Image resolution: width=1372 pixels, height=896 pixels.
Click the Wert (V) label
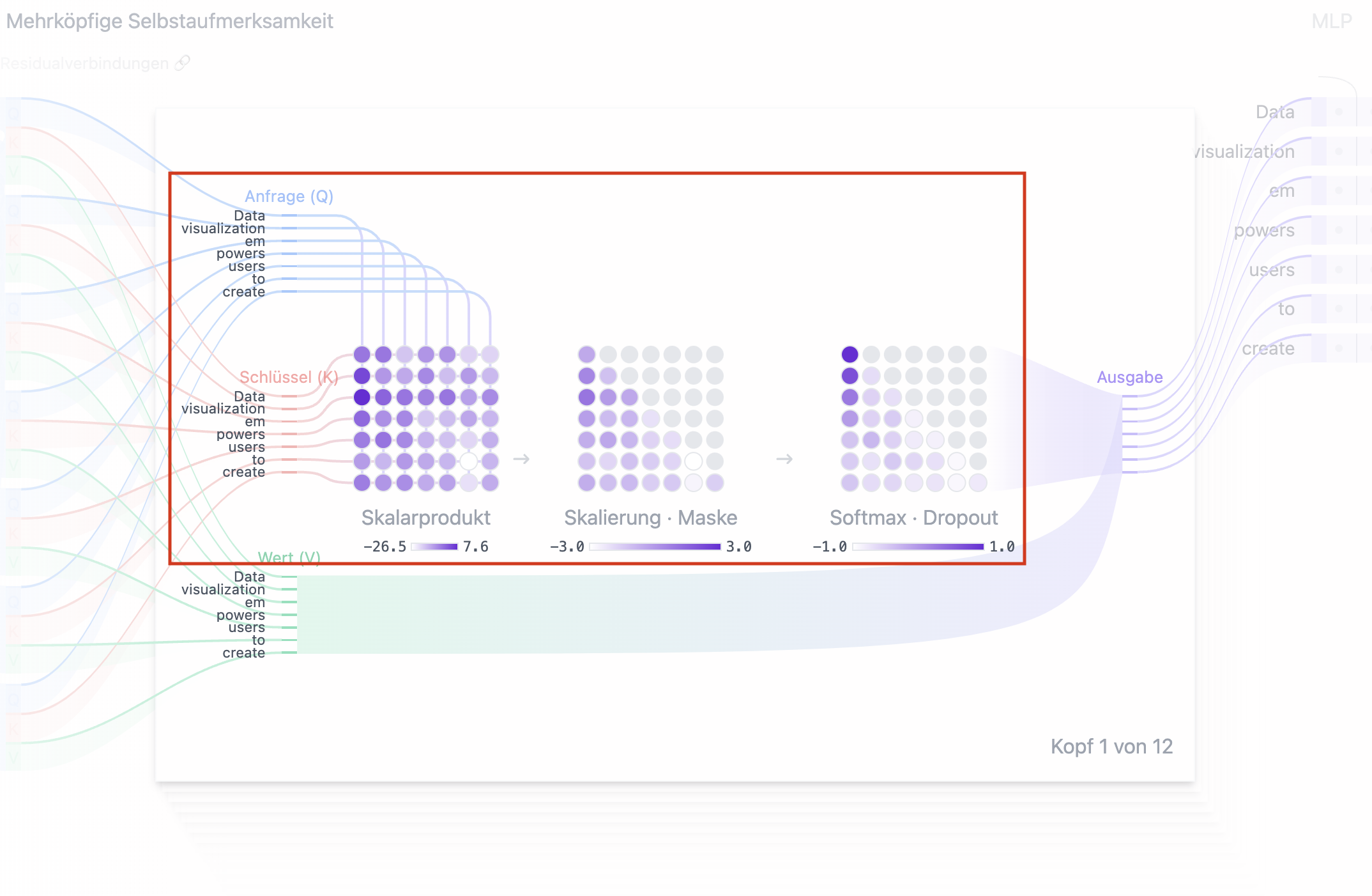(x=289, y=557)
